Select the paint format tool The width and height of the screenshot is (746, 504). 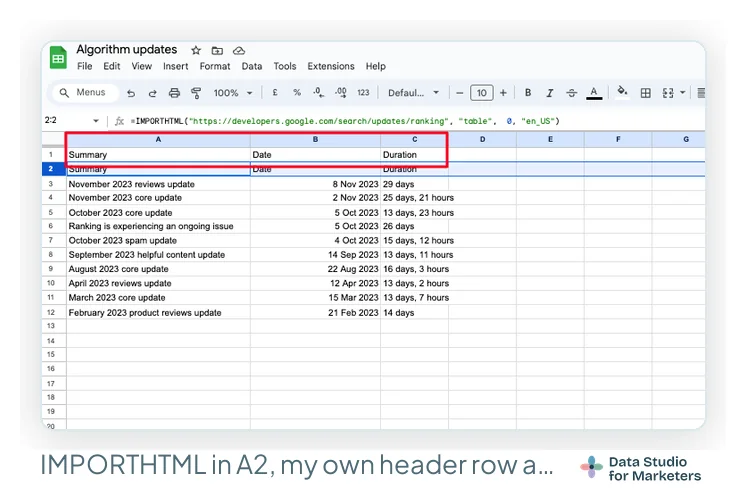196,93
